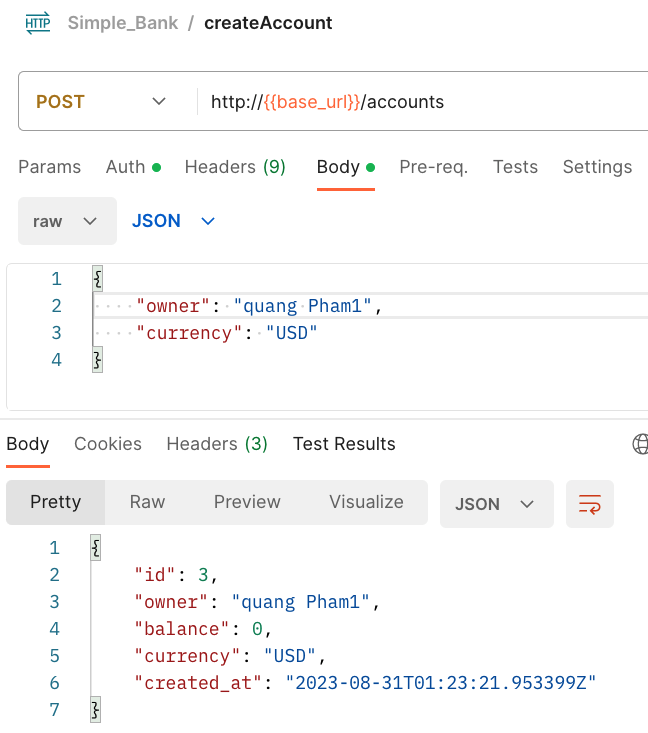Click the wrap lines icon in response
The height and width of the screenshot is (733, 648).
point(589,504)
